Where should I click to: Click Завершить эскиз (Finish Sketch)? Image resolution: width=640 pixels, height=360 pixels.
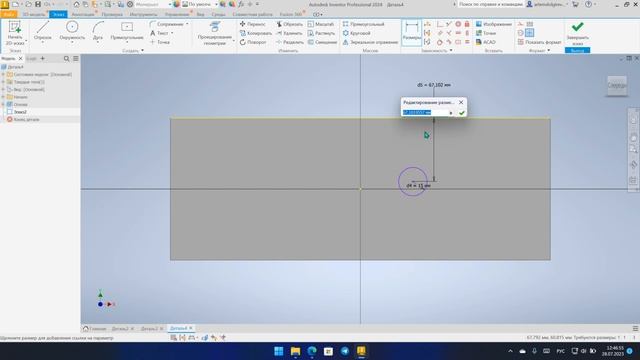tap(578, 33)
